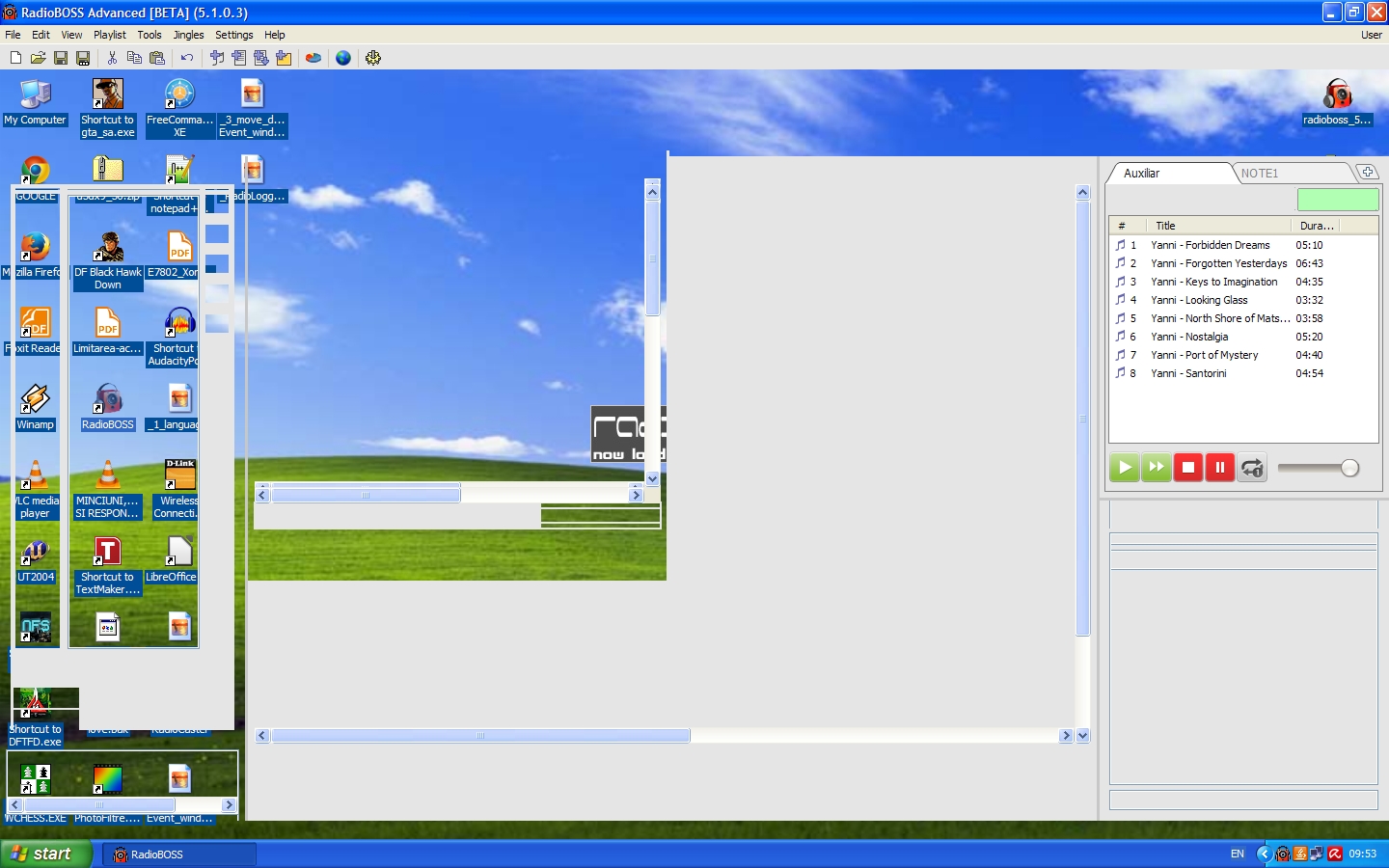Click the User label in menu bar
Image resolution: width=1389 pixels, height=868 pixels.
pyautogui.click(x=1372, y=35)
